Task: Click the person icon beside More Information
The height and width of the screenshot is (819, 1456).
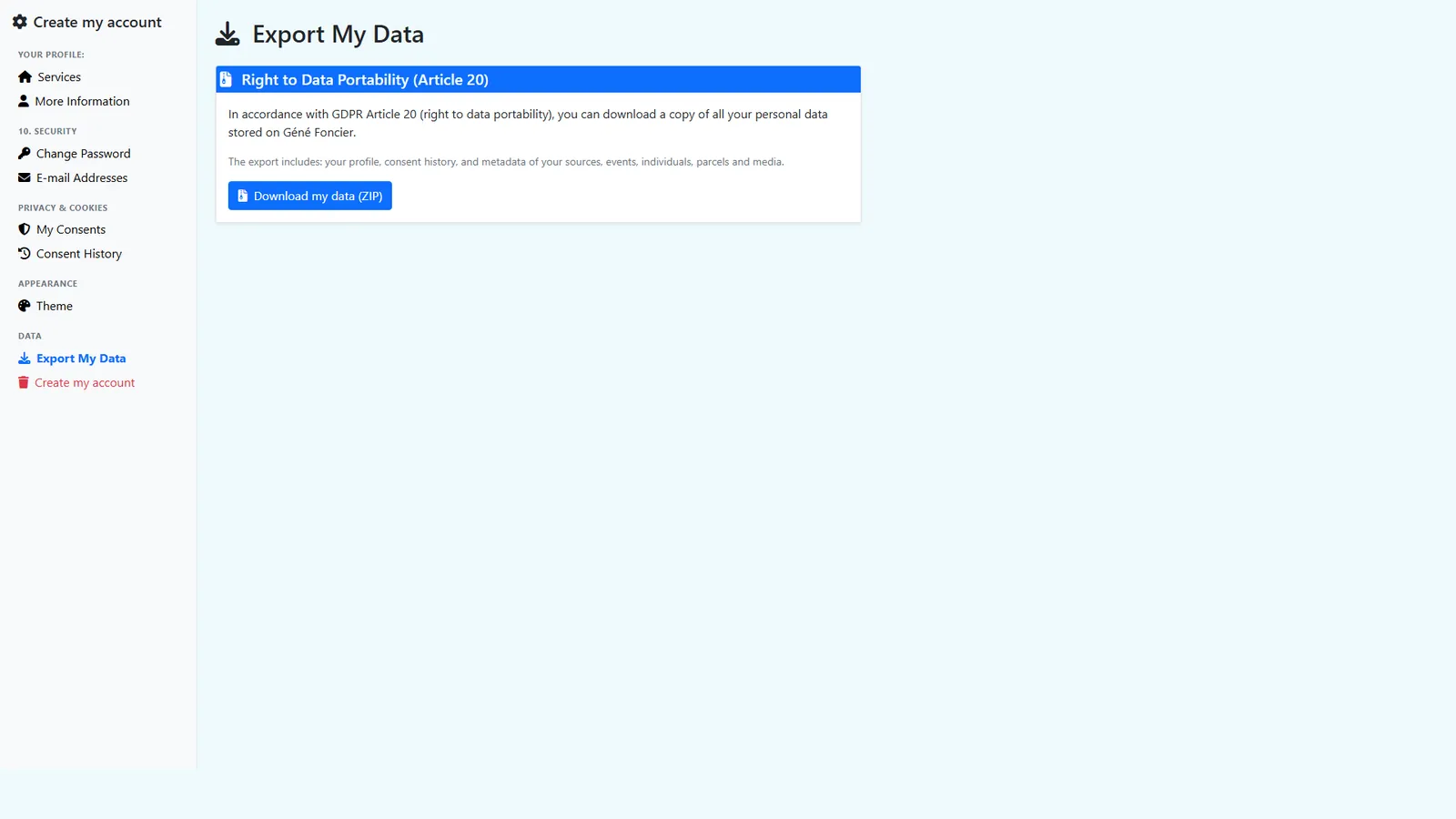Action: tap(24, 101)
